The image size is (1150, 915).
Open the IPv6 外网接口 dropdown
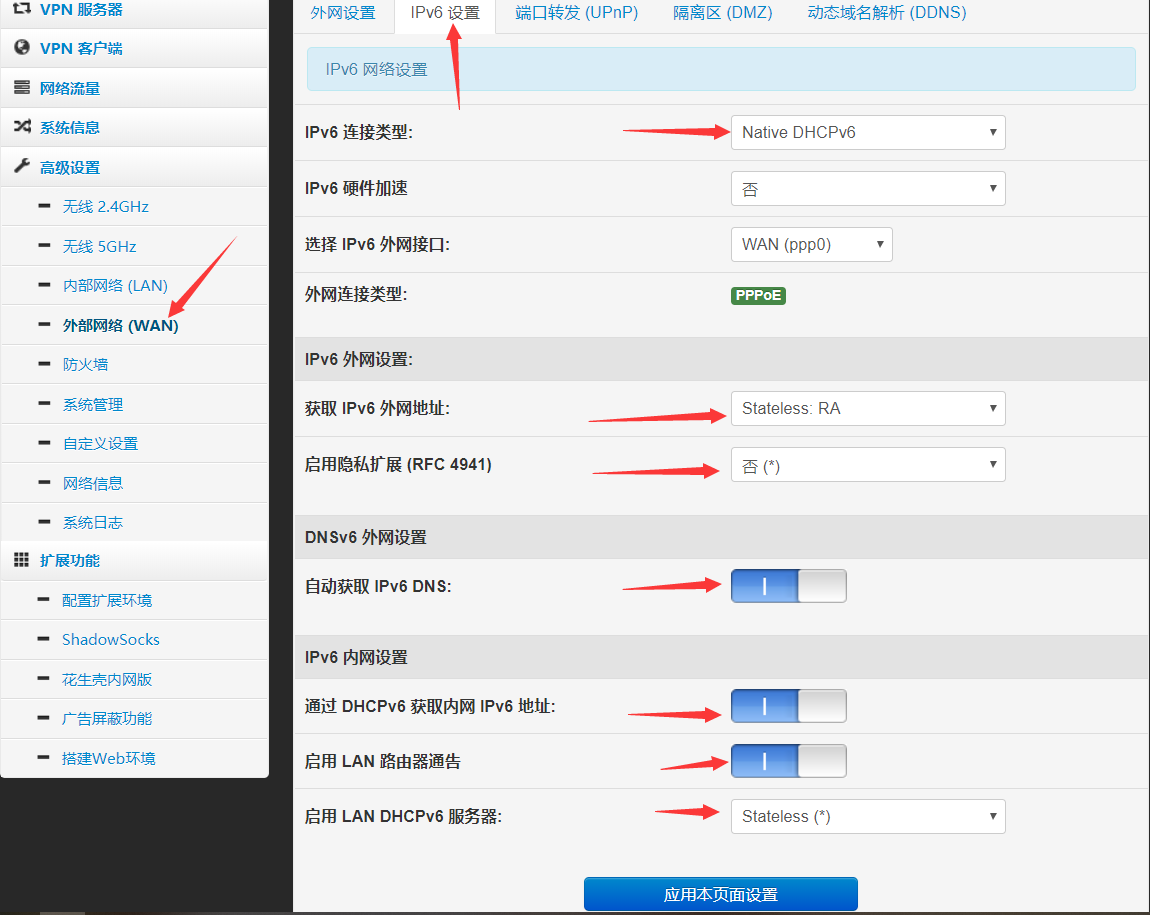(811, 244)
